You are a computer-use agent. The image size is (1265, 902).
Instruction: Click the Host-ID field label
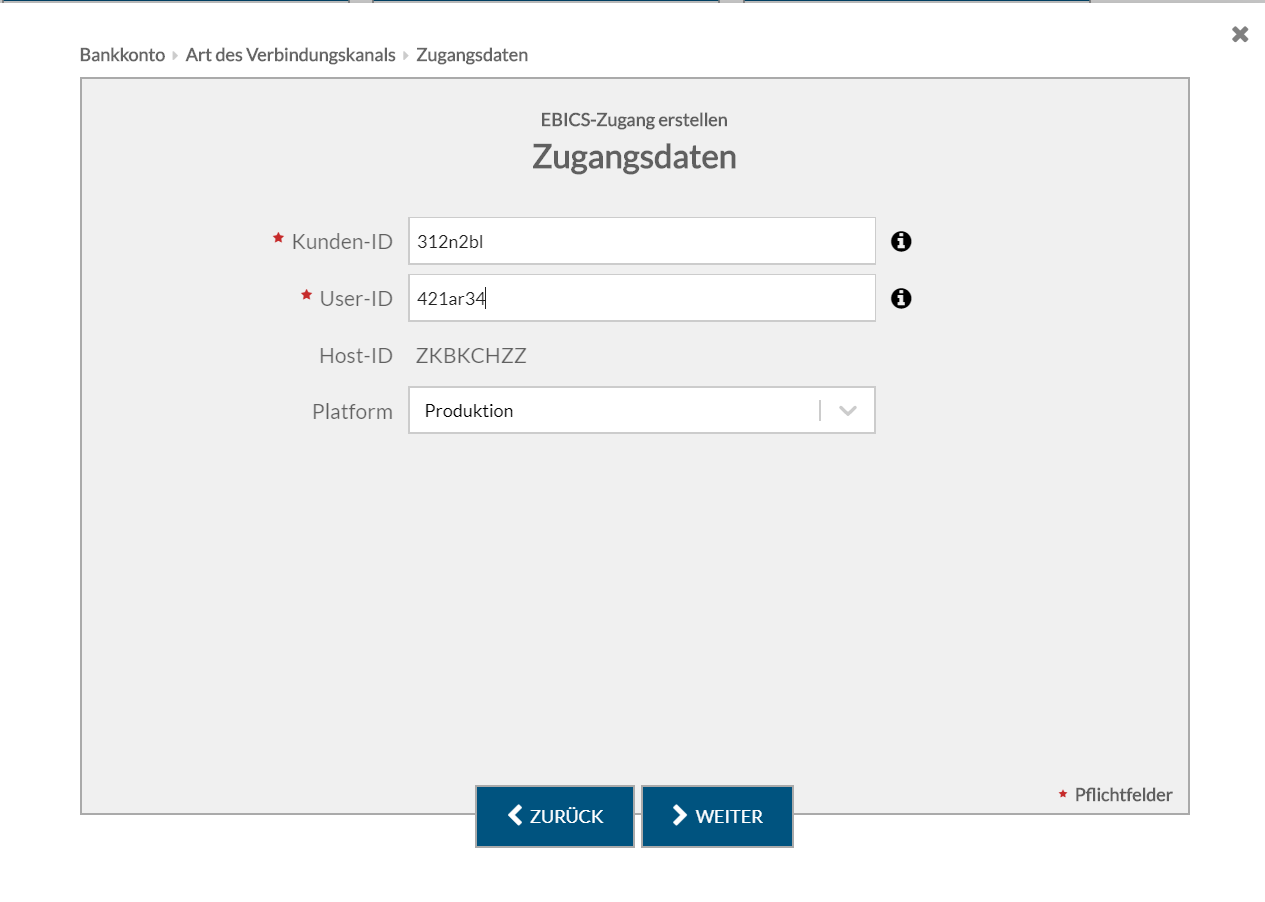tap(356, 355)
